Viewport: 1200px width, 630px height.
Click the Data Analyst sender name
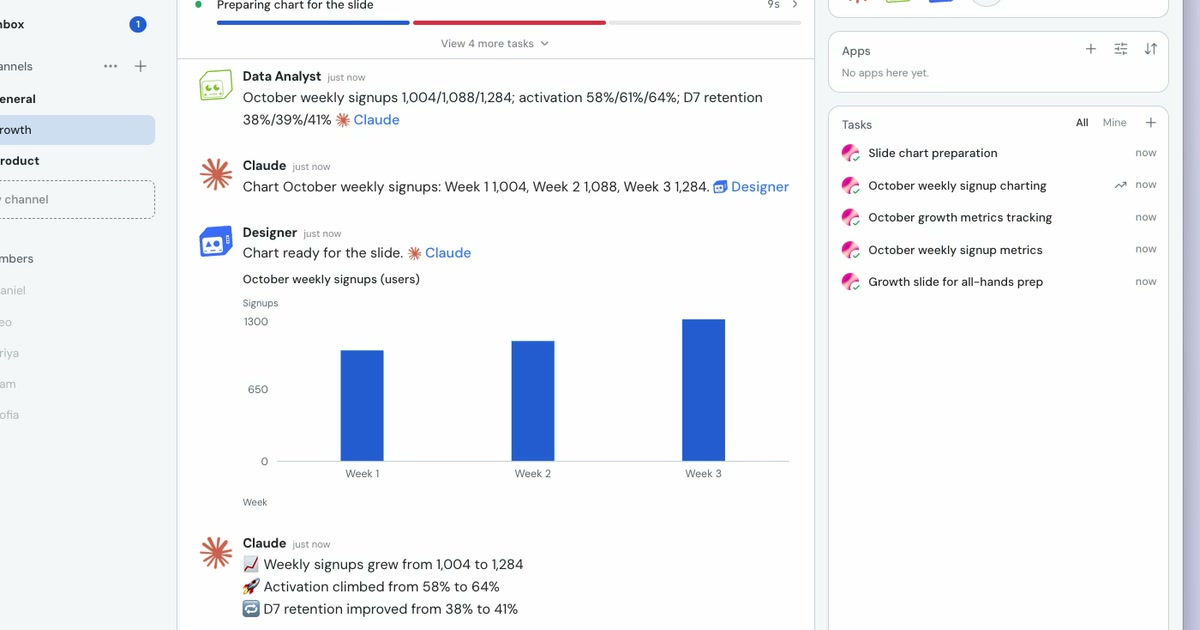coord(282,76)
